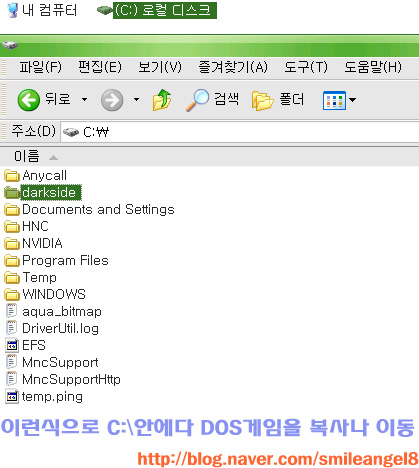Select the Documents and Settings folder icon
The width and height of the screenshot is (419, 468).
point(12,210)
